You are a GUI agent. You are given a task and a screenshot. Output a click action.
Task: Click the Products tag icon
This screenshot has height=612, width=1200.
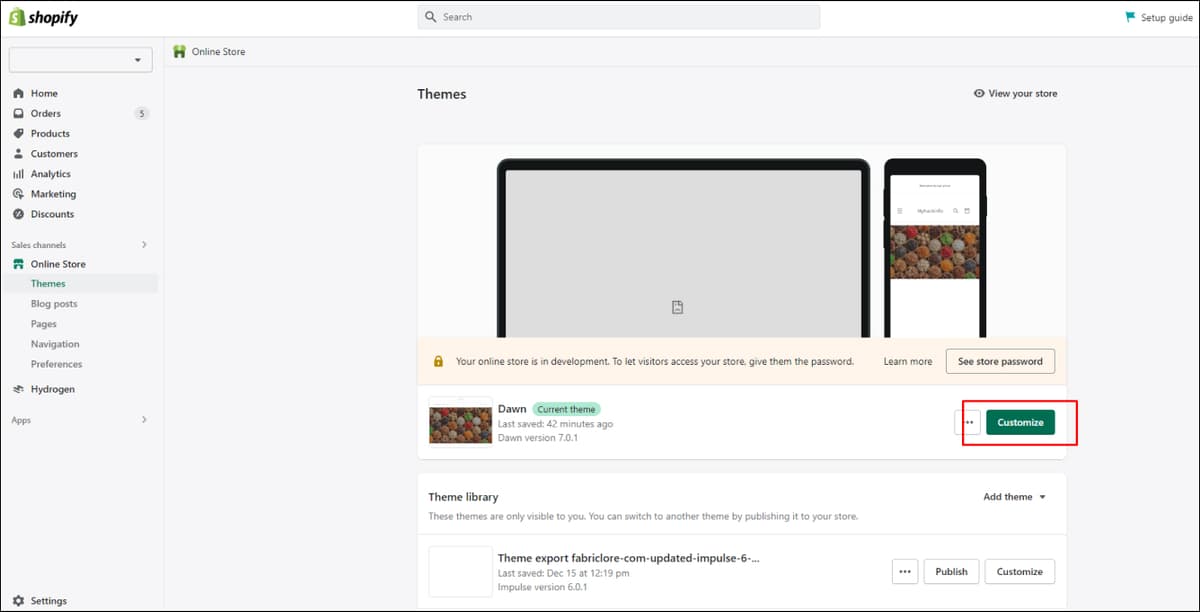[18, 133]
